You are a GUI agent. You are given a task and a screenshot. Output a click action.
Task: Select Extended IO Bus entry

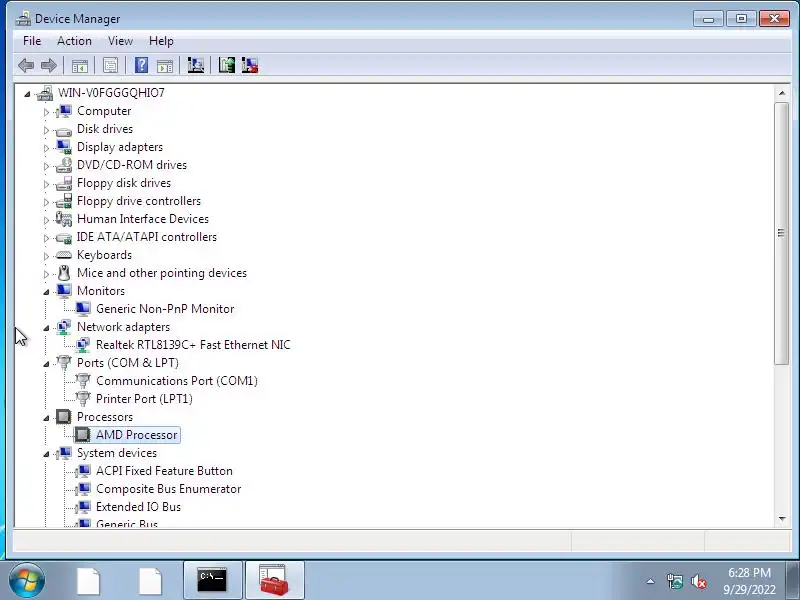click(138, 507)
